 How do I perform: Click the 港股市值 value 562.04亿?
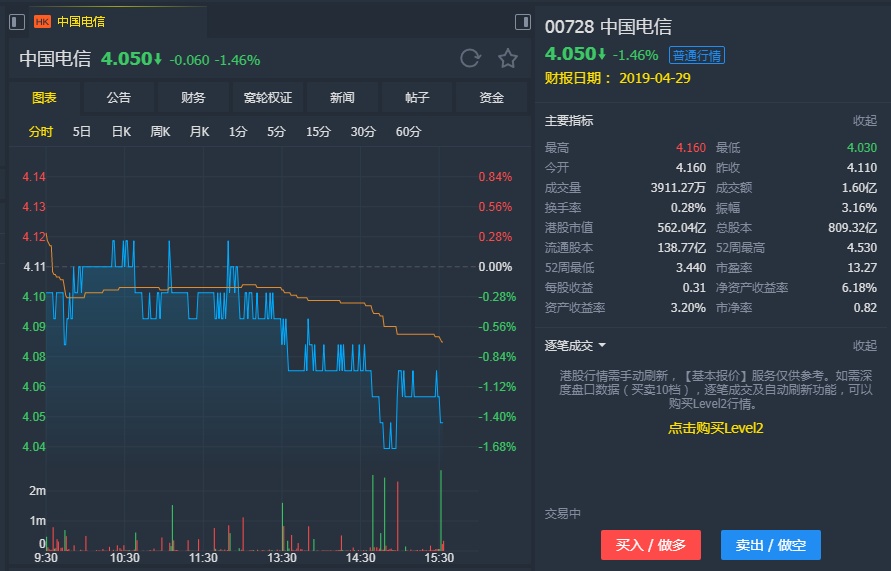coord(681,228)
